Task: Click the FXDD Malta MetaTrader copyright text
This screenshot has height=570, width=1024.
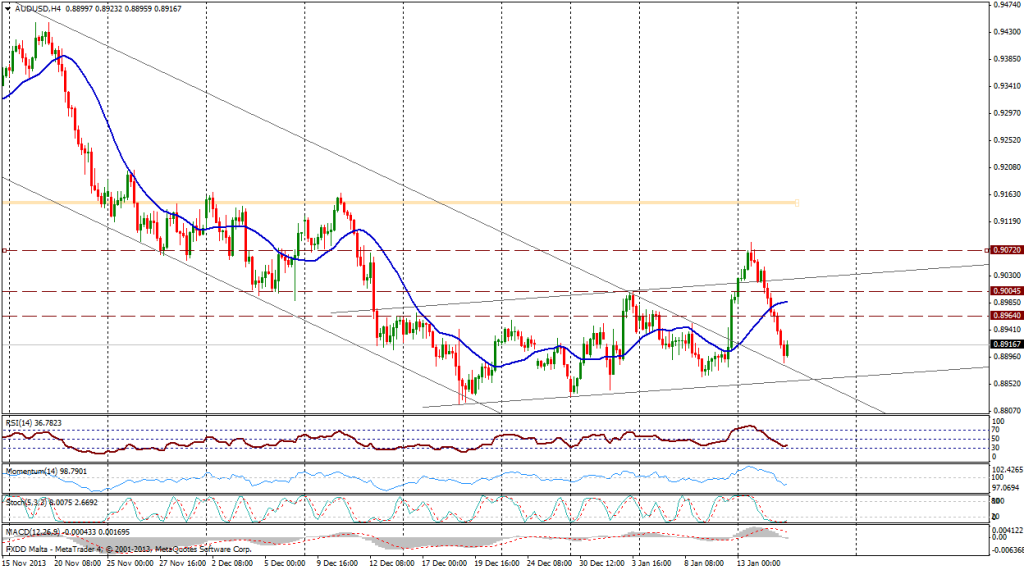Action: 120,549
